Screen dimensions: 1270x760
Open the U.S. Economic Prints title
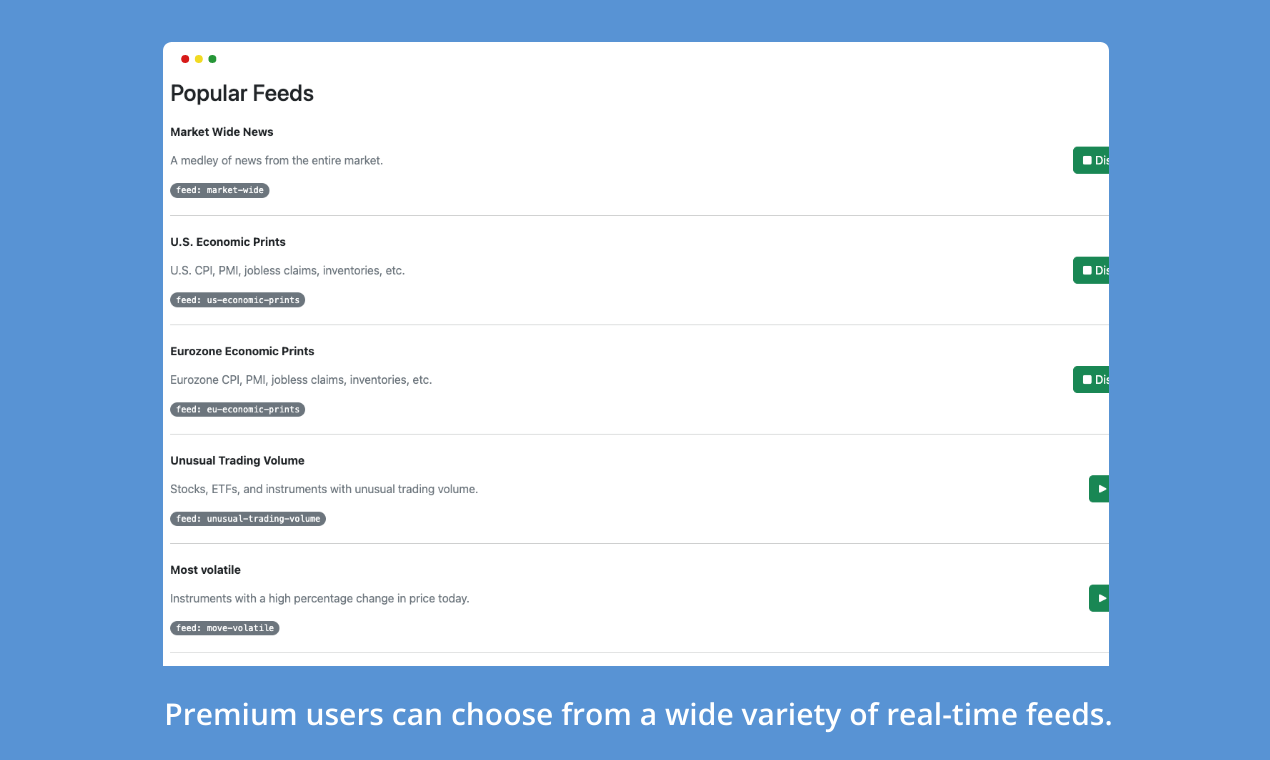coord(228,242)
